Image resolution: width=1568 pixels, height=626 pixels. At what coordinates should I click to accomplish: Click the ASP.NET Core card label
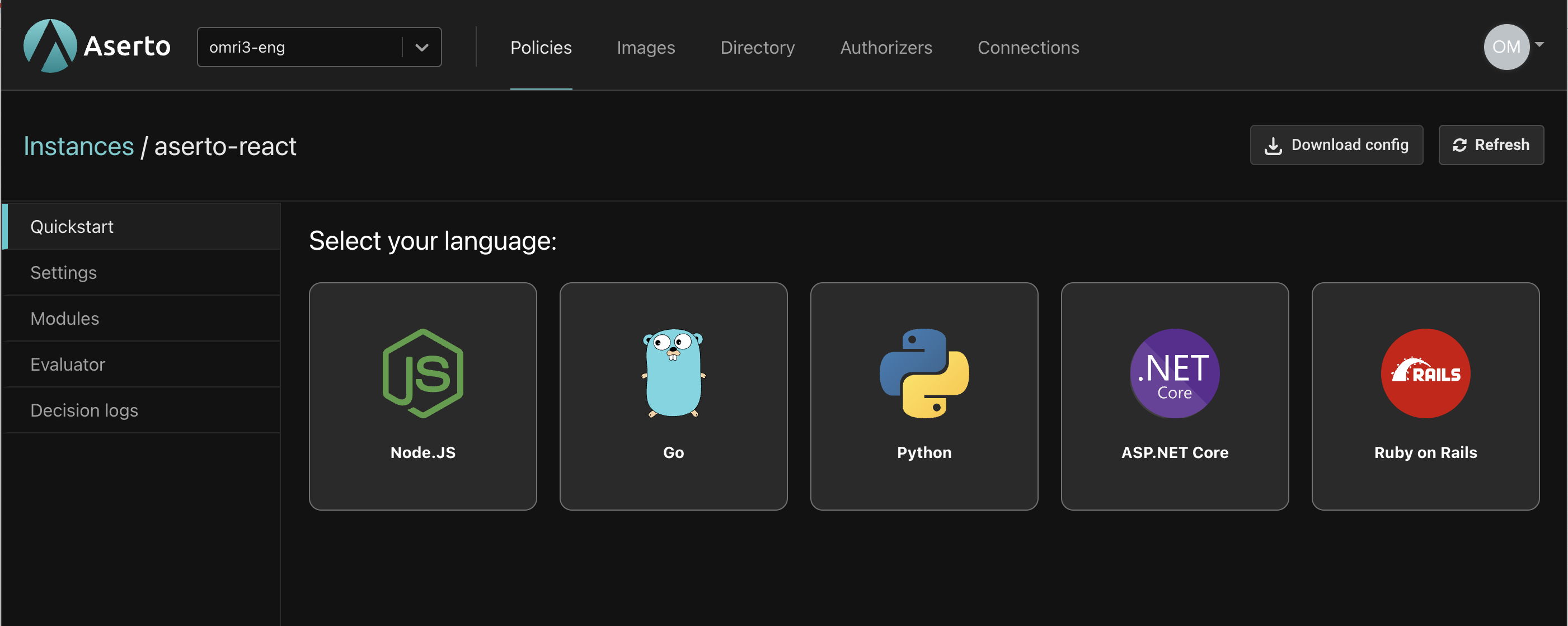pos(1175,452)
